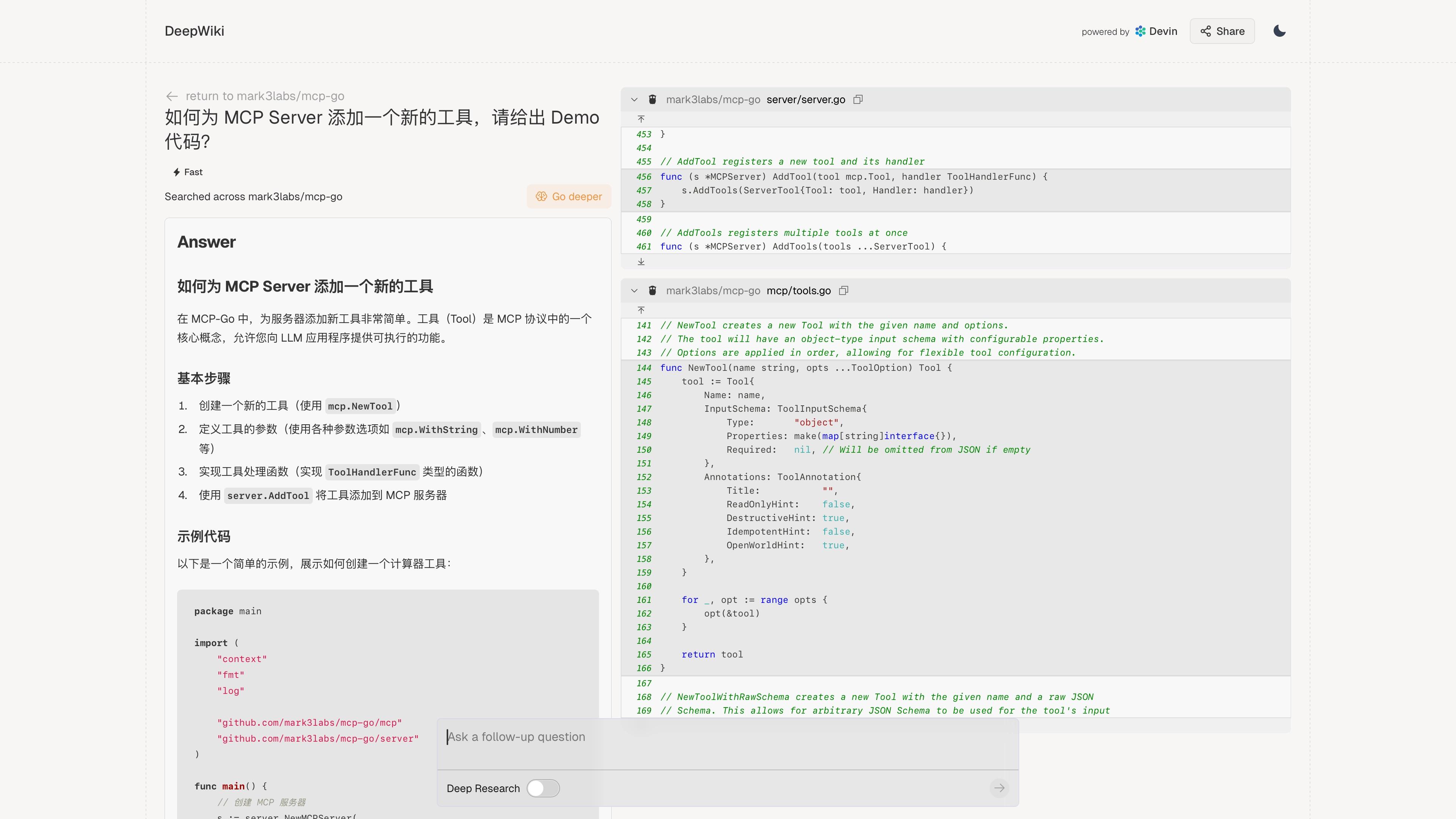Screen dimensions: 1456x819
Task: Open mcp/tools.go file link
Action: (798, 290)
